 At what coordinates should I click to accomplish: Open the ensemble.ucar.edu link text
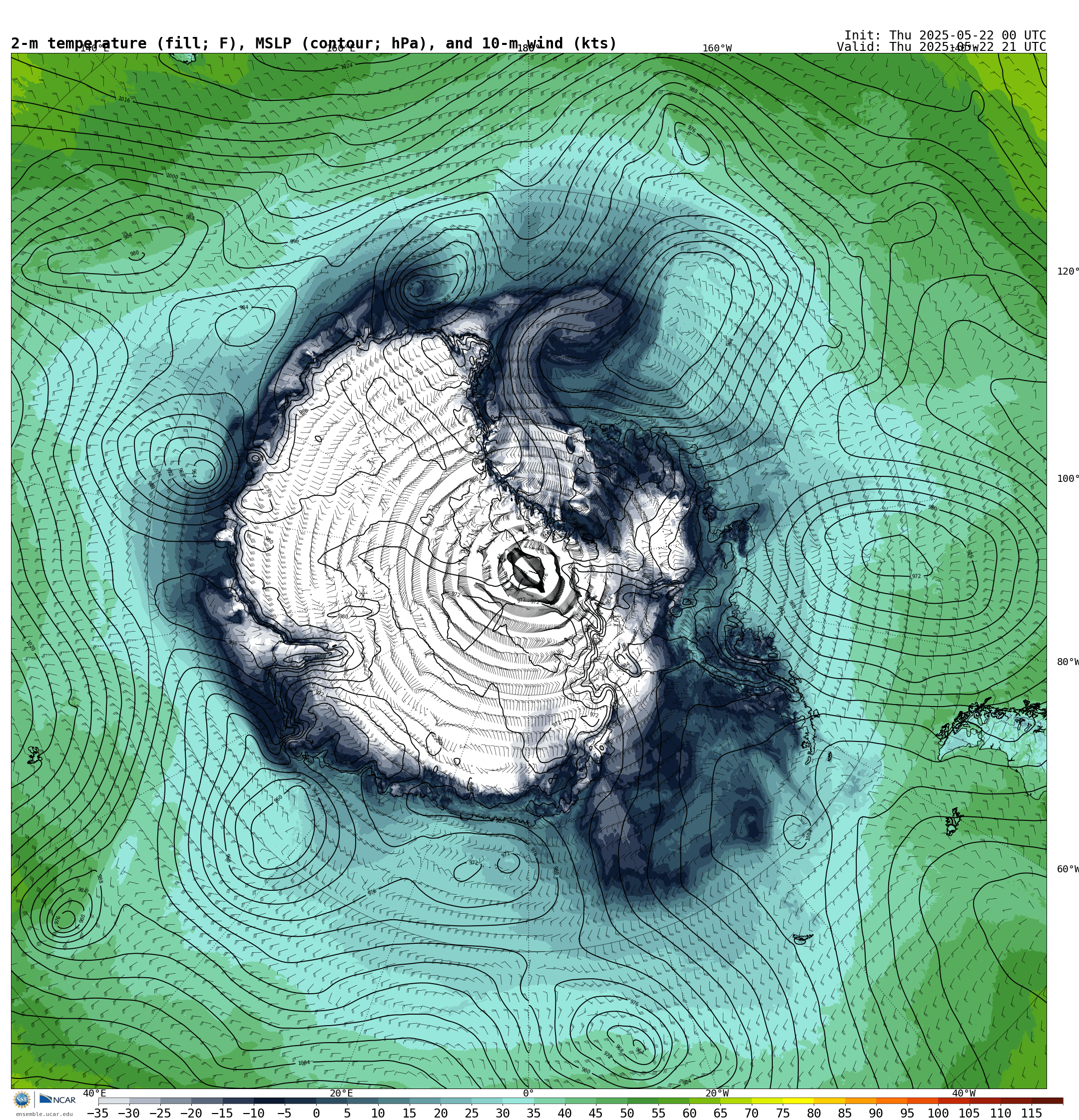click(x=44, y=1115)
